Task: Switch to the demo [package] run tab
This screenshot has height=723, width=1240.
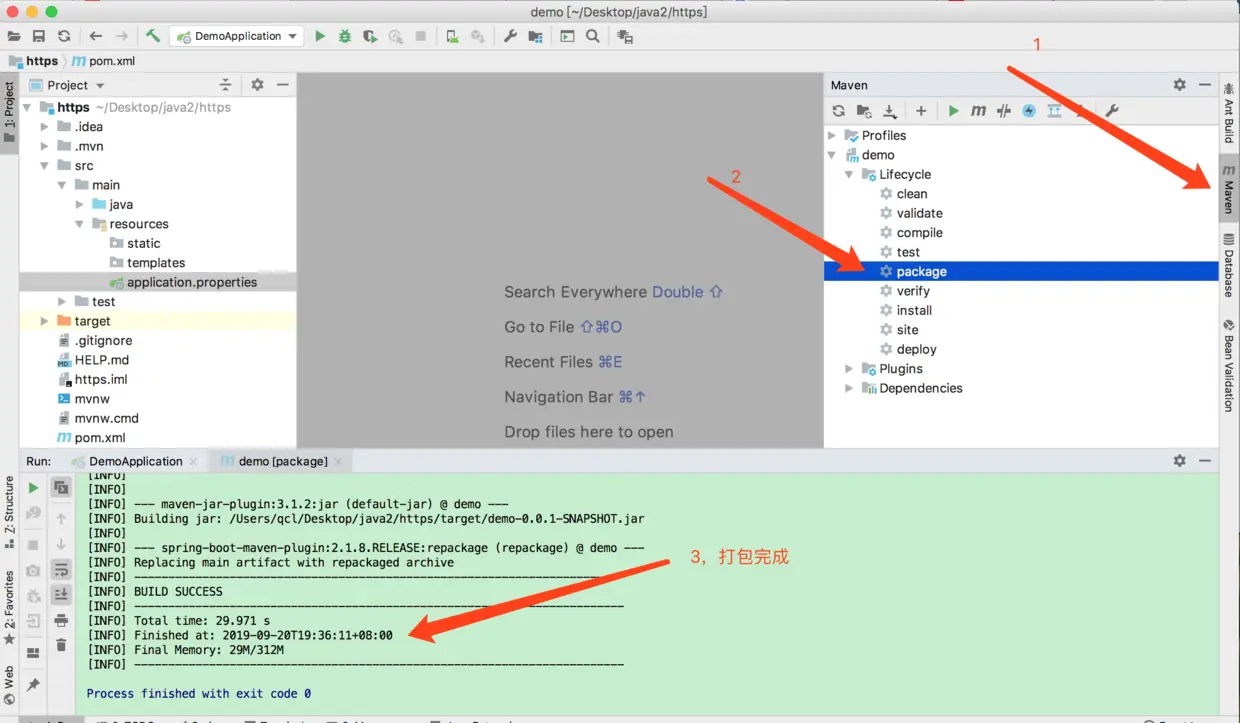Action: pyautogui.click(x=282, y=461)
